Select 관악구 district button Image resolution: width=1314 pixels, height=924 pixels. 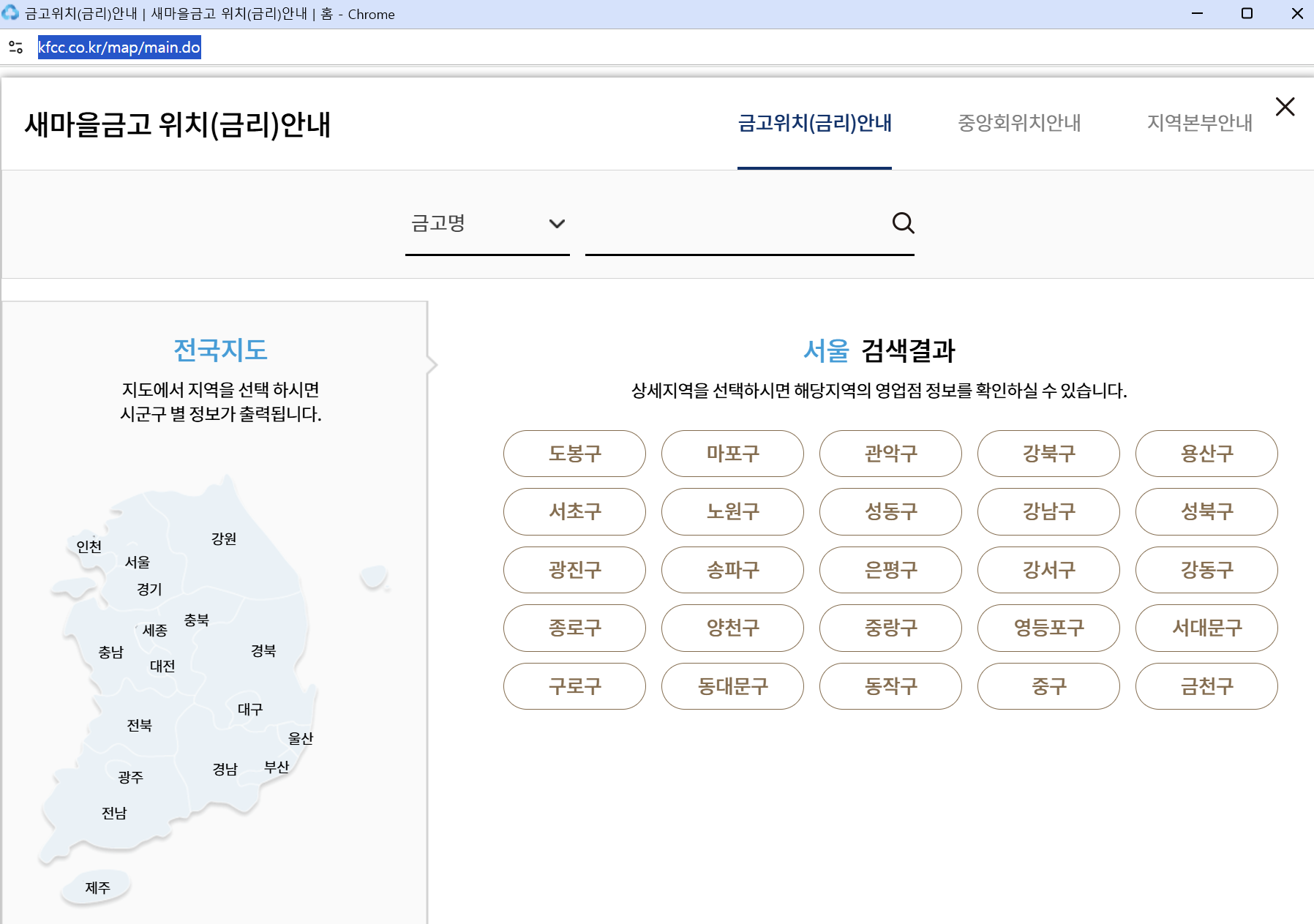pos(890,454)
